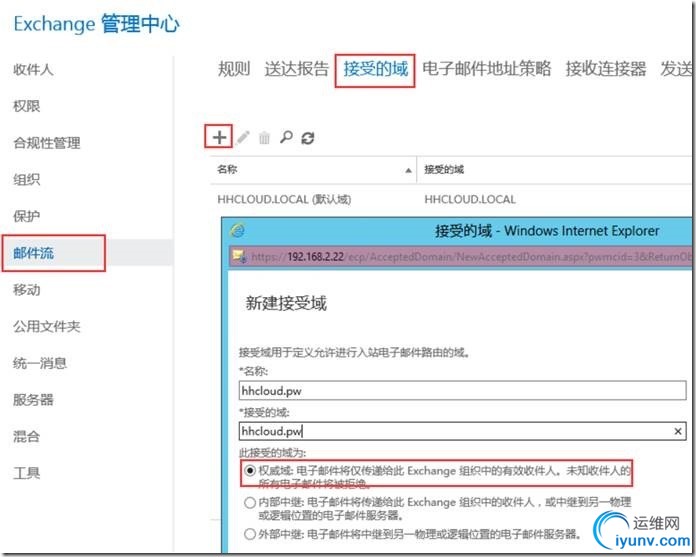Open the 电子邮件地址策略 tab
The height and width of the screenshot is (557, 696).
486,69
